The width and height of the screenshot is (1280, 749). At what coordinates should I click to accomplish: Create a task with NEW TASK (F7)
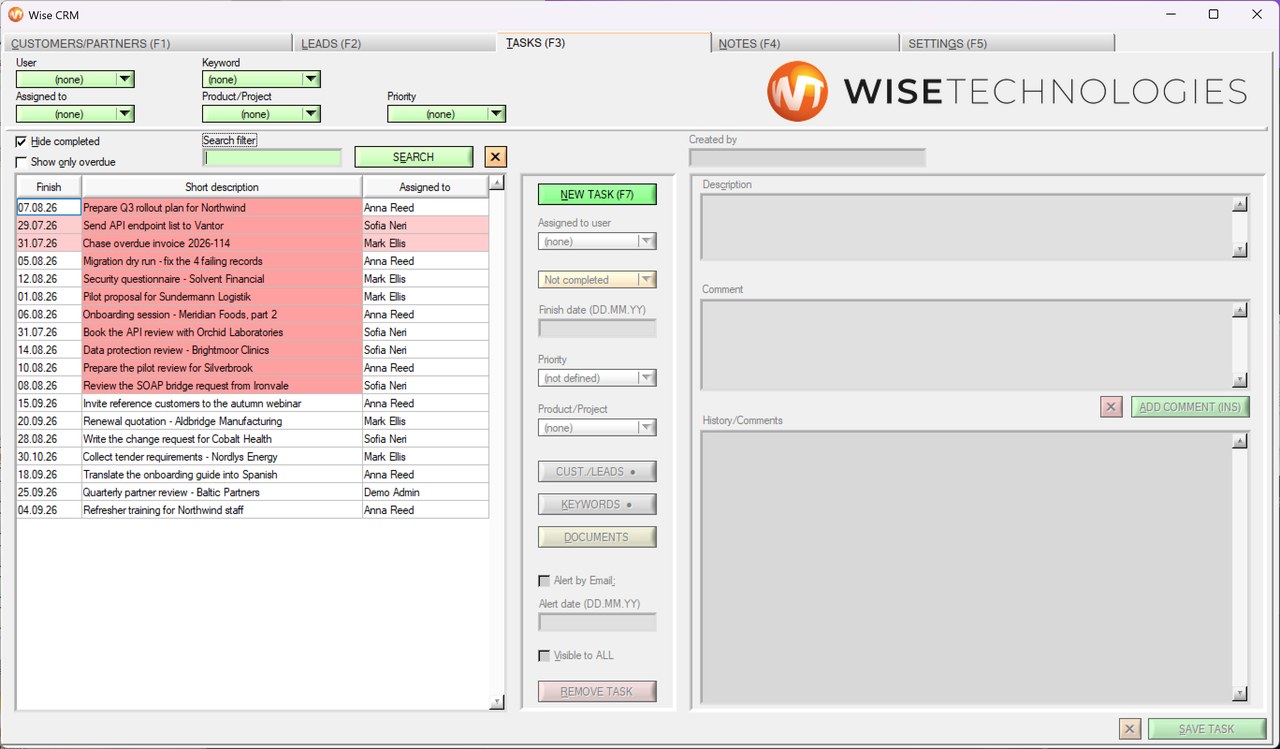(597, 195)
